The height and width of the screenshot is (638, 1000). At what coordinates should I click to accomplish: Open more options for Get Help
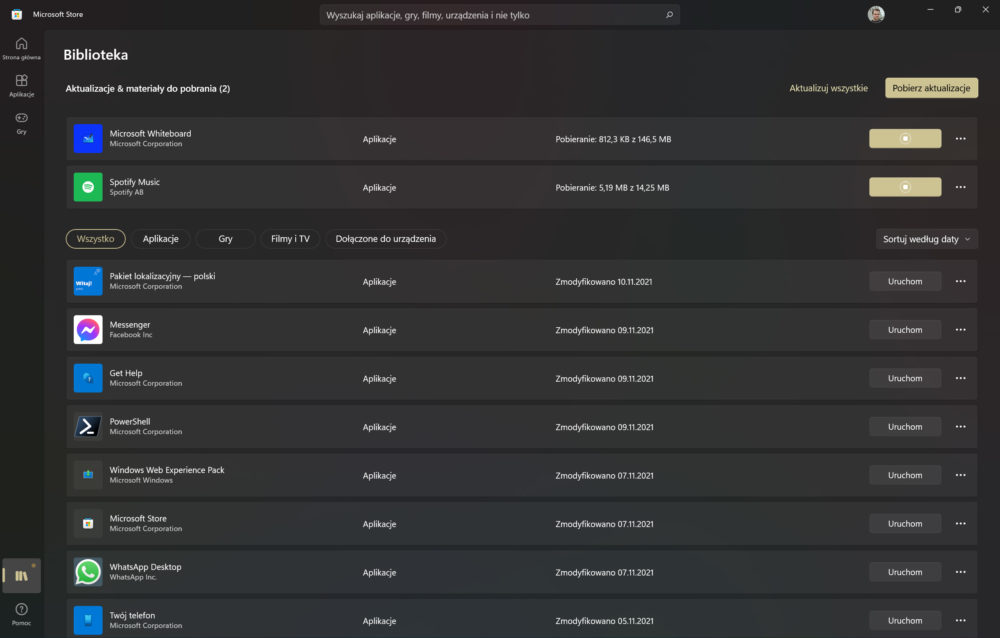click(x=960, y=378)
